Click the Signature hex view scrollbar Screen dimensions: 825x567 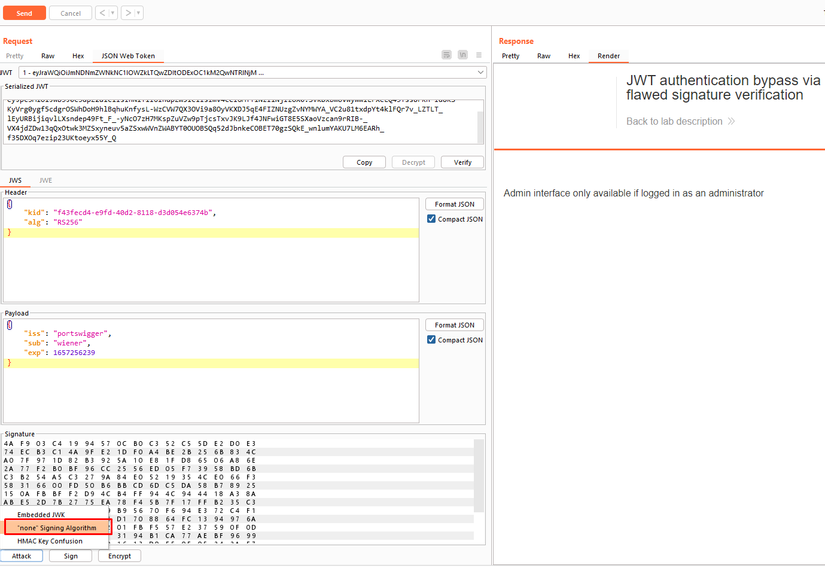click(479, 475)
